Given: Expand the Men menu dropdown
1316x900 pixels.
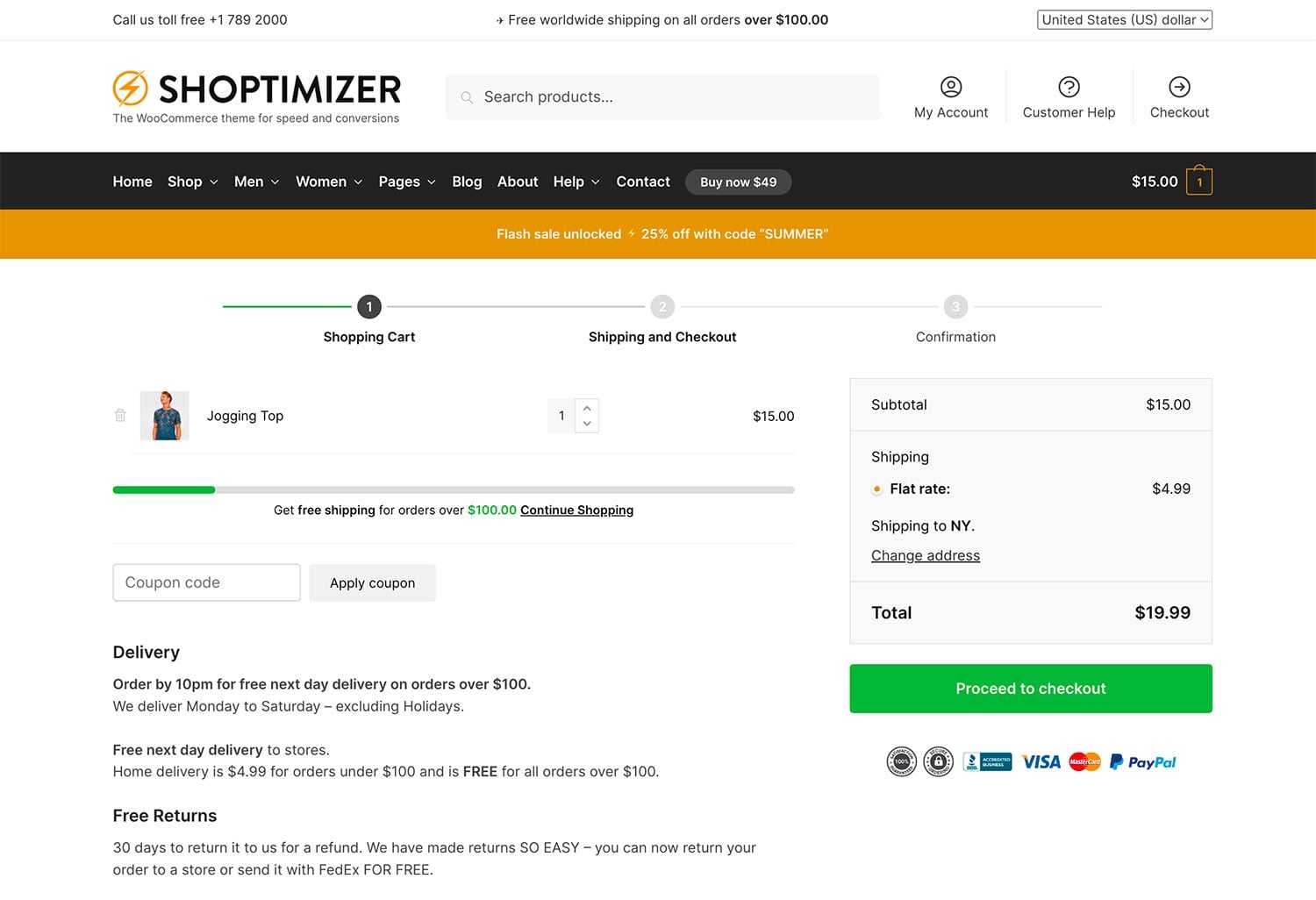Looking at the screenshot, I should (256, 182).
